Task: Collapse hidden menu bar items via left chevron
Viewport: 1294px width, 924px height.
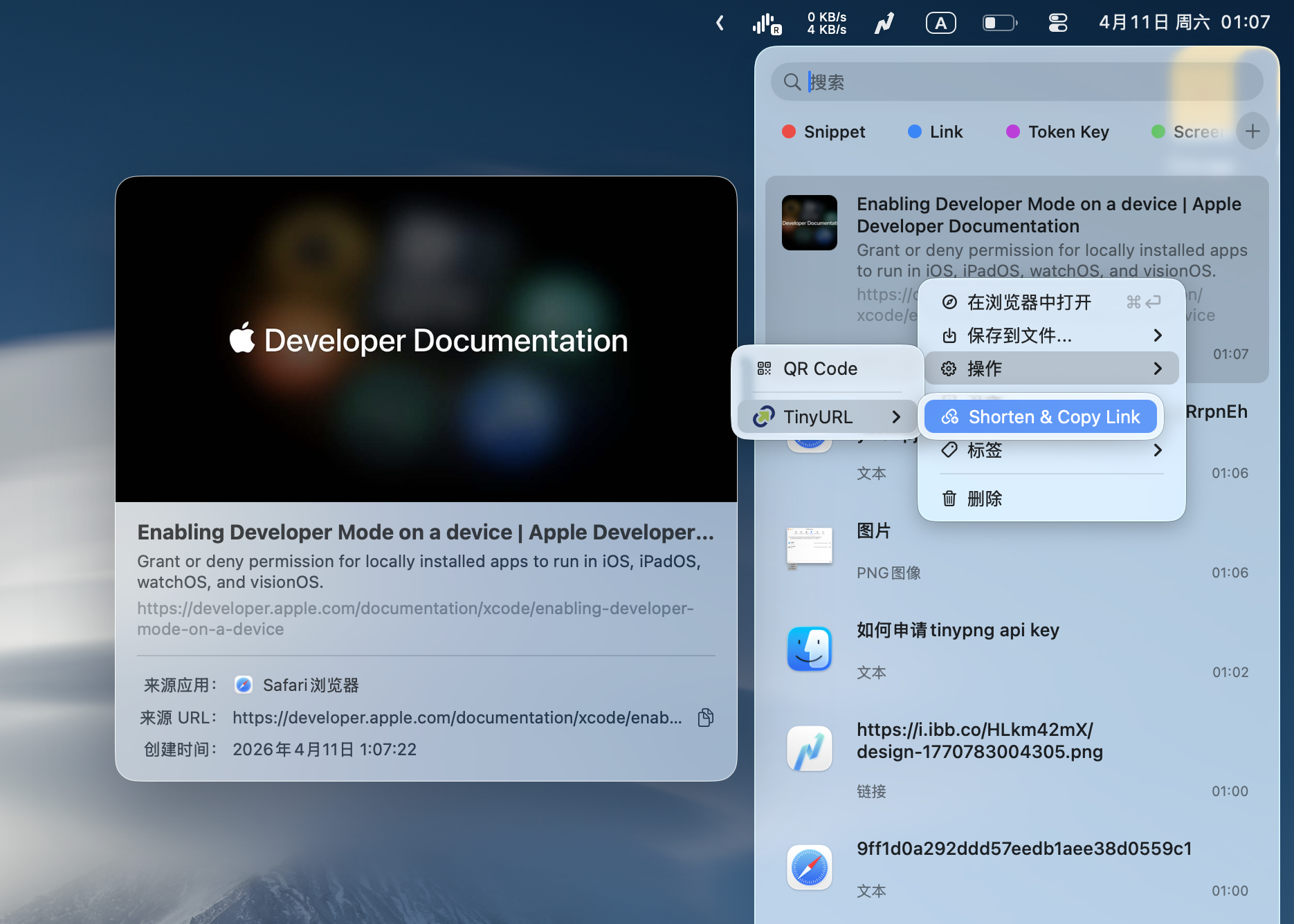Action: 720,23
